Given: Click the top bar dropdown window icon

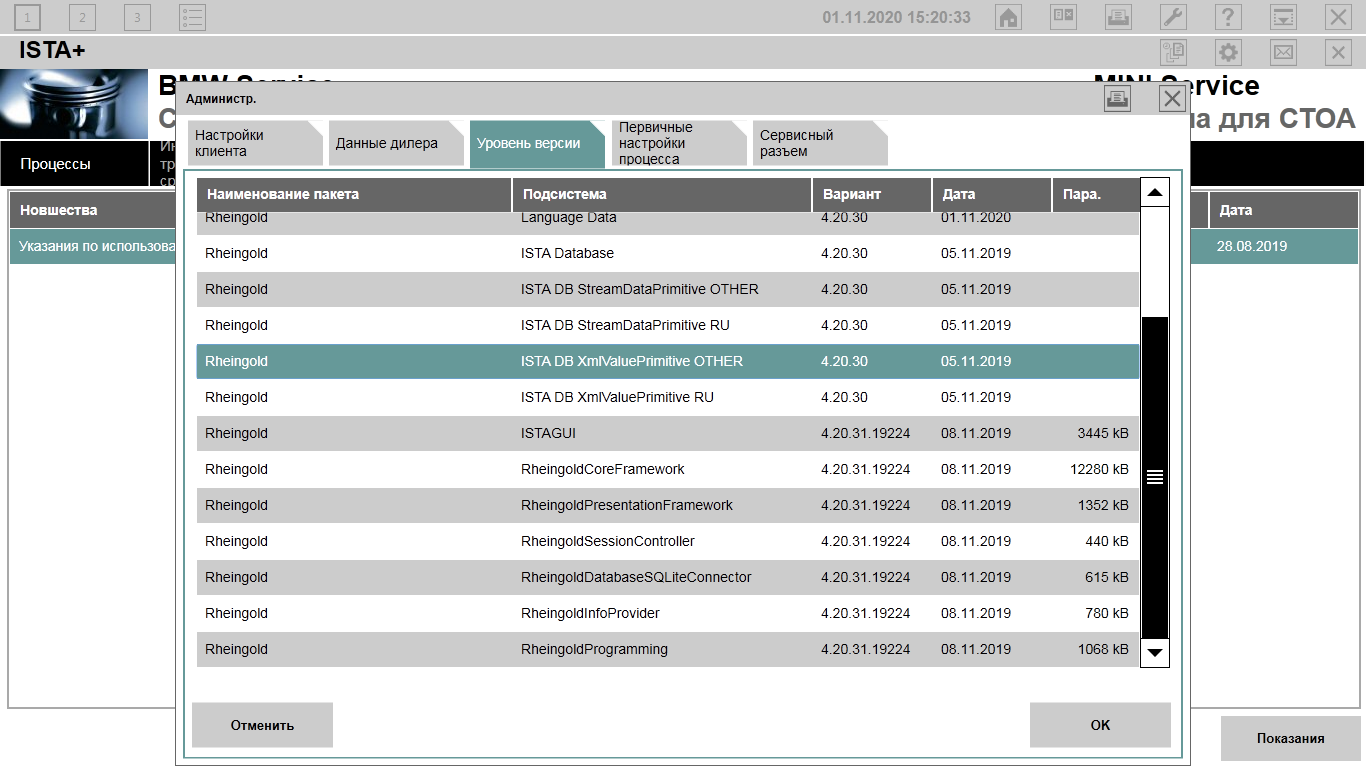Looking at the screenshot, I should click(x=1283, y=17).
